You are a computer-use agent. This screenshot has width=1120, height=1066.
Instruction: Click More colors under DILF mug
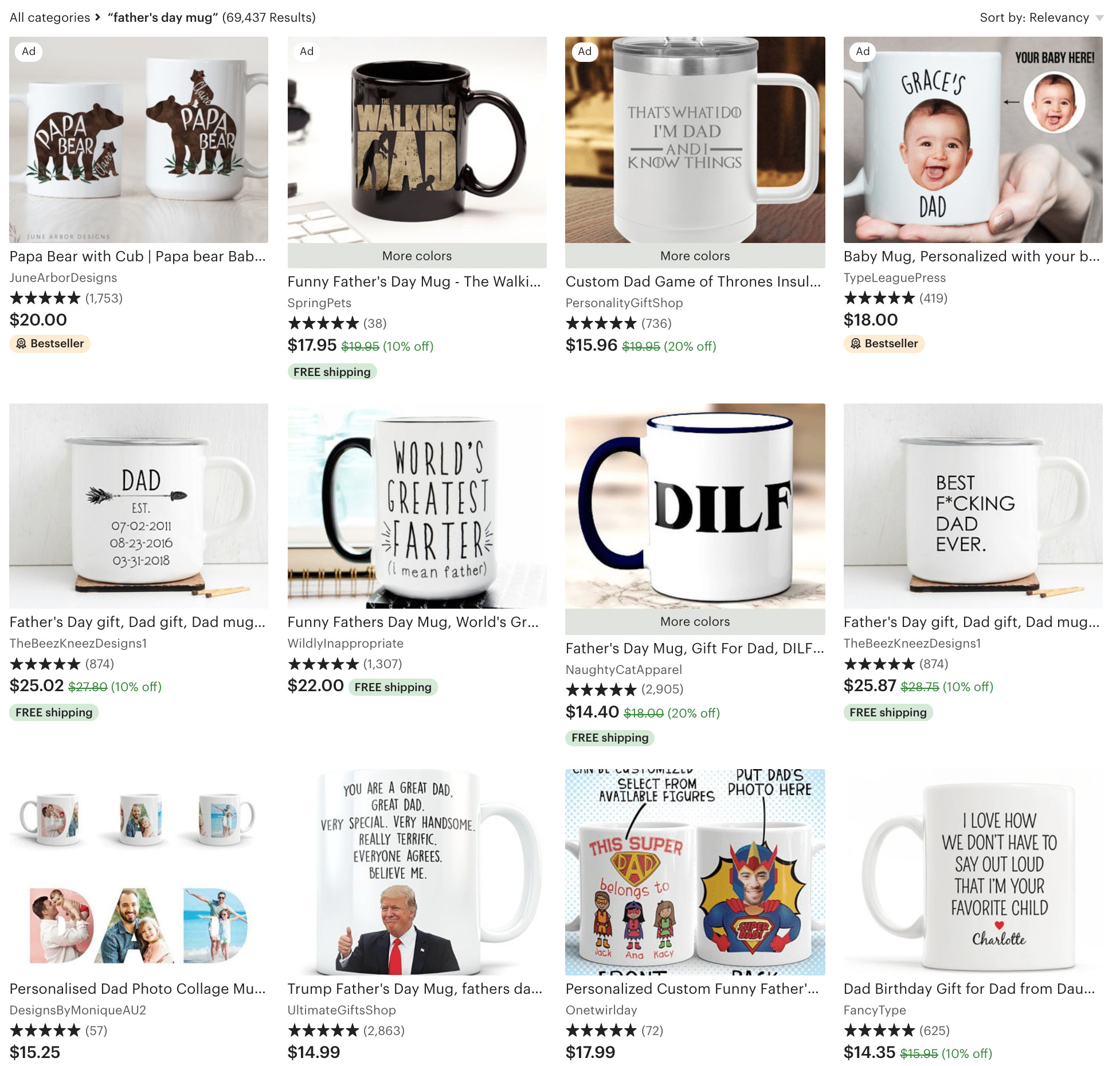(x=695, y=622)
